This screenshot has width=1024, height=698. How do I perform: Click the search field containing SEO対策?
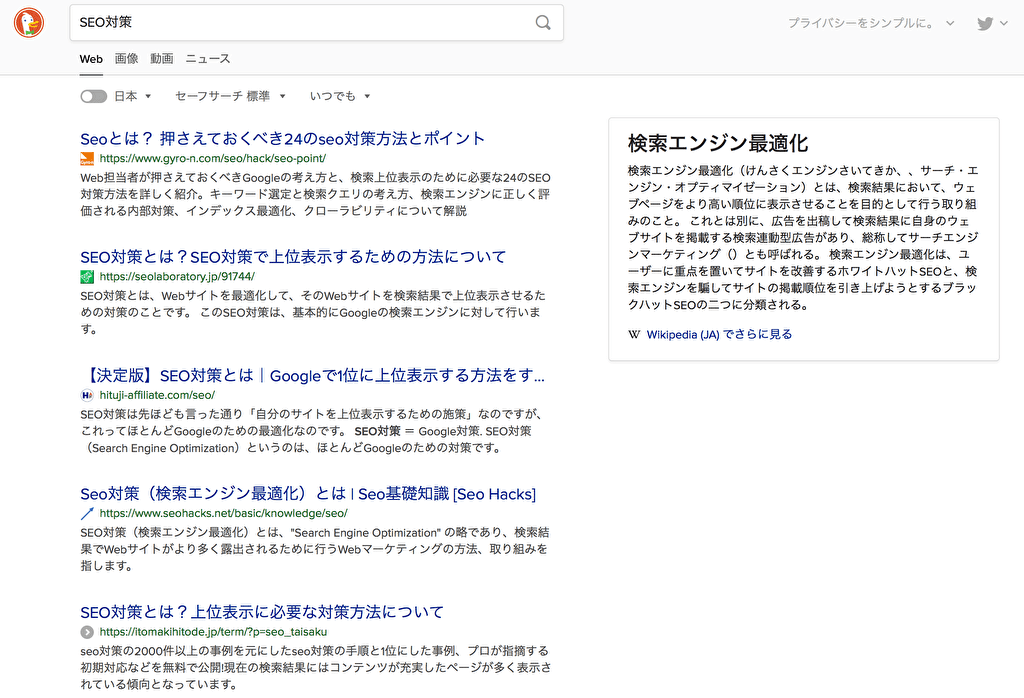300,23
